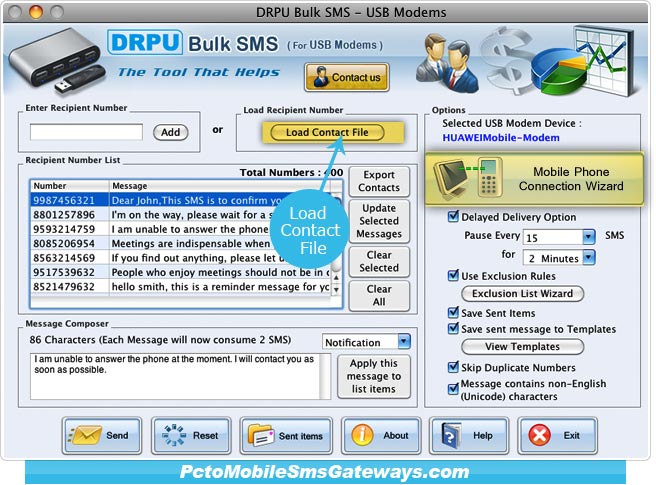Click message 'hello smith, this is a reminder'
Viewport: 656px width, 485px height.
(220, 287)
